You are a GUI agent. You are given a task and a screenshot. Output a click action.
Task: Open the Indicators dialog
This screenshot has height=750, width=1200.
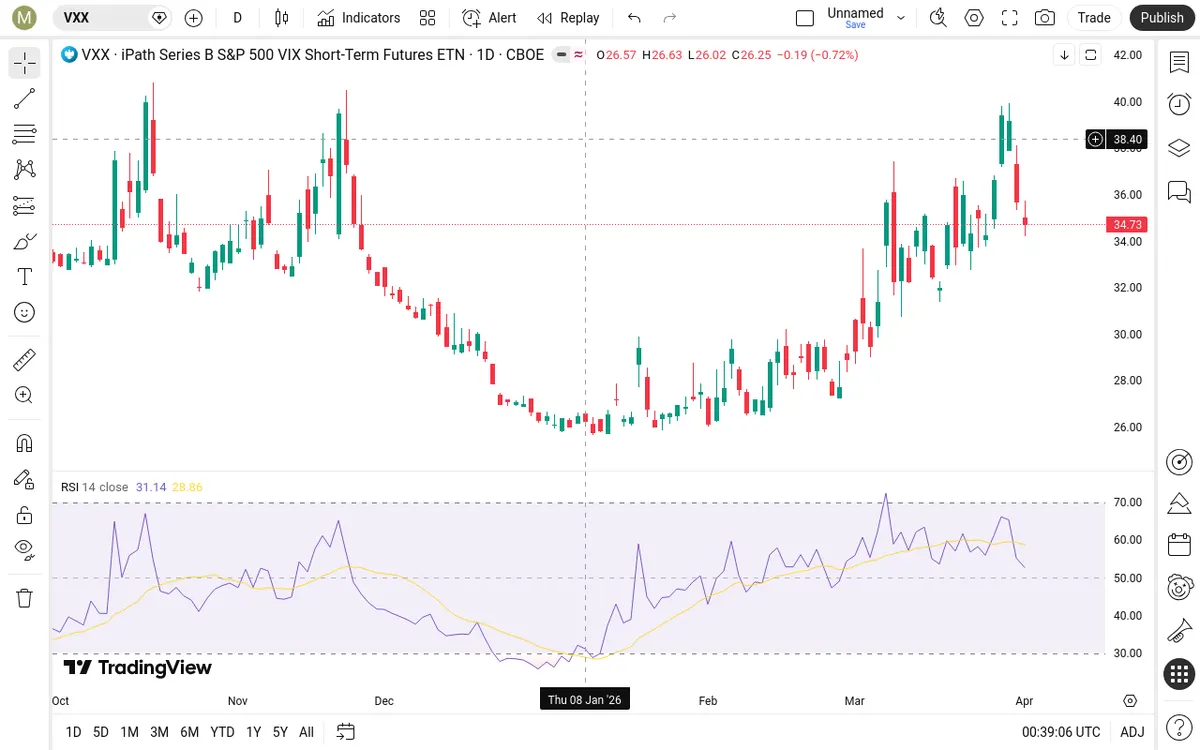[x=358, y=18]
